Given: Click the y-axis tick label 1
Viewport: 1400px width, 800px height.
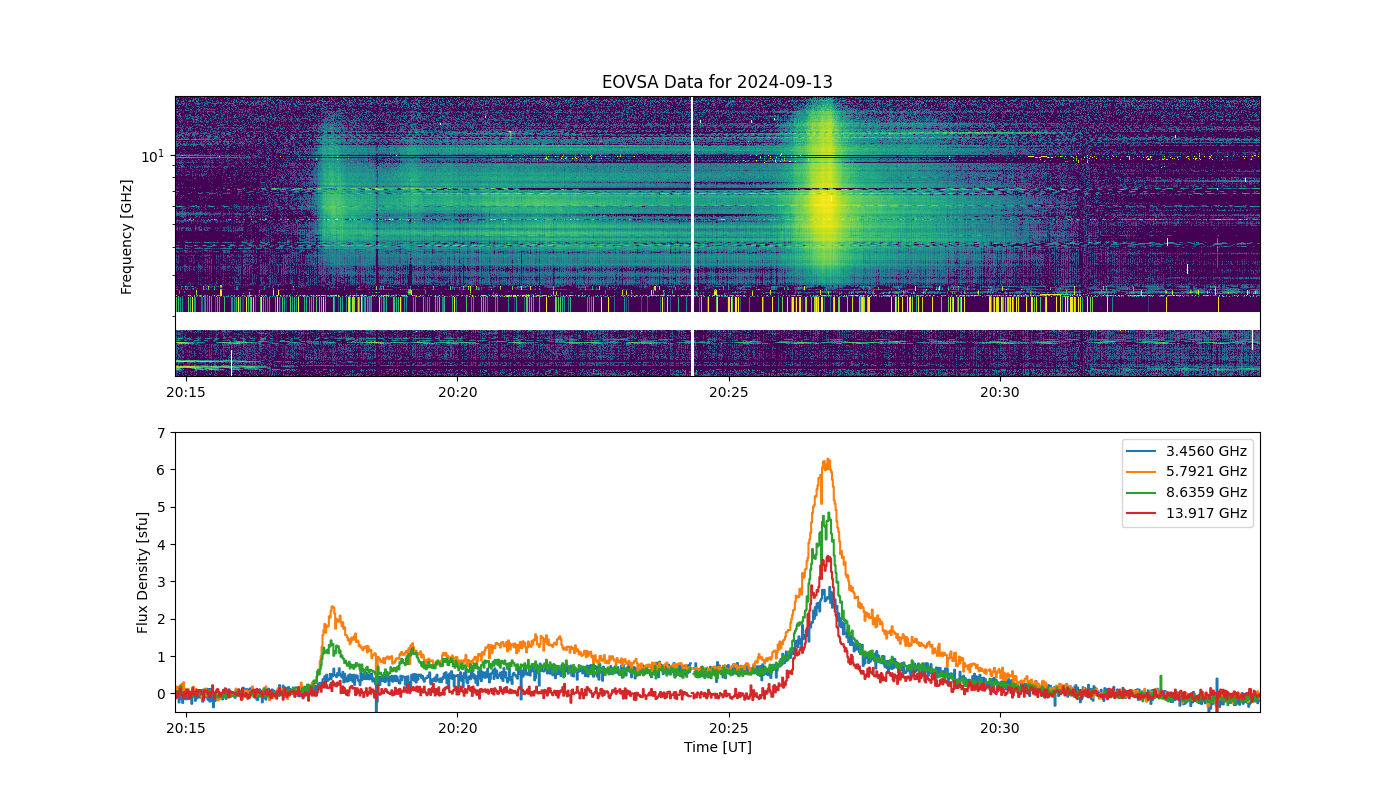Looking at the screenshot, I should (x=161, y=657).
